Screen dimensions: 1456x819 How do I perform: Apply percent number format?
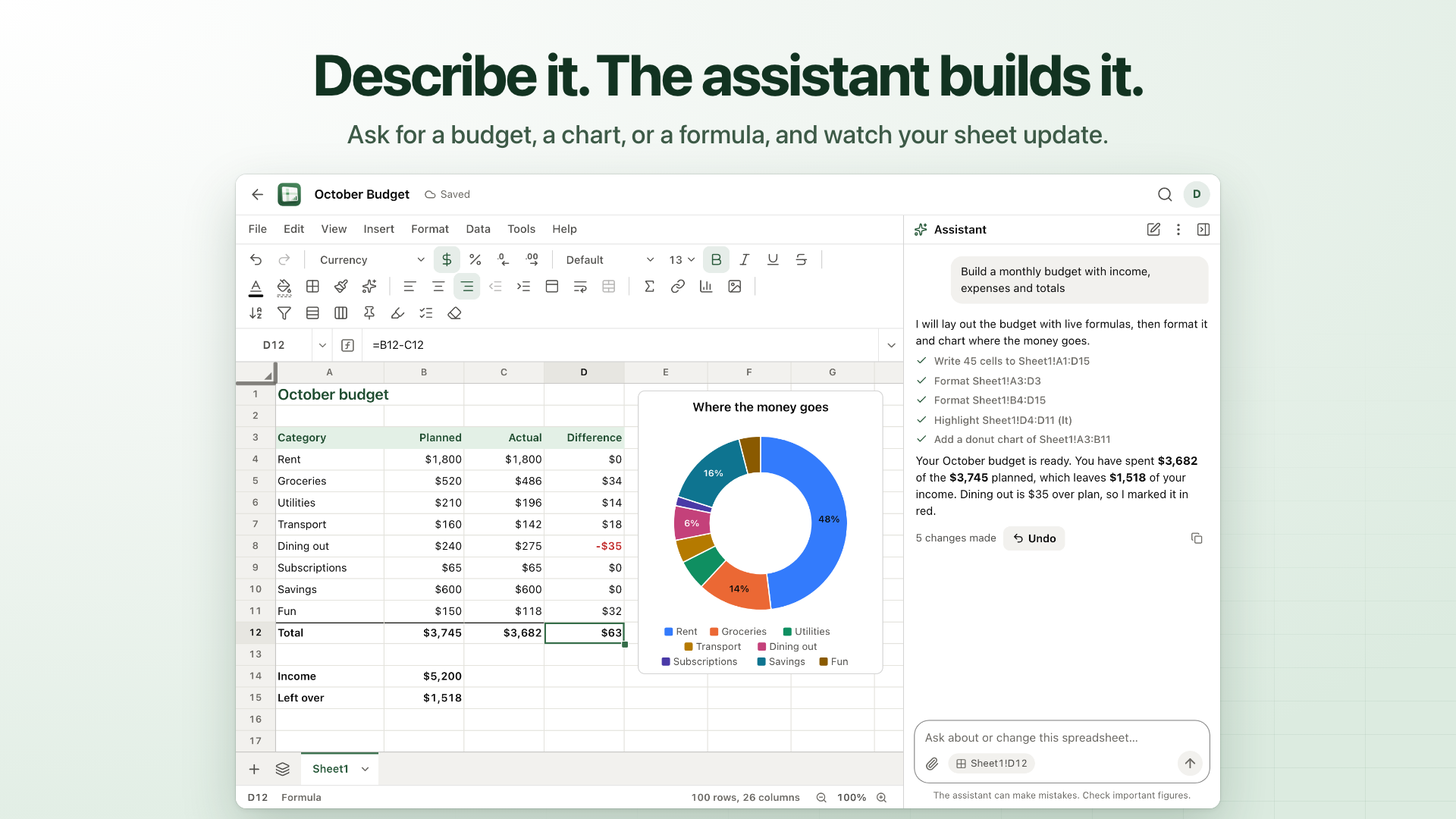click(x=475, y=259)
